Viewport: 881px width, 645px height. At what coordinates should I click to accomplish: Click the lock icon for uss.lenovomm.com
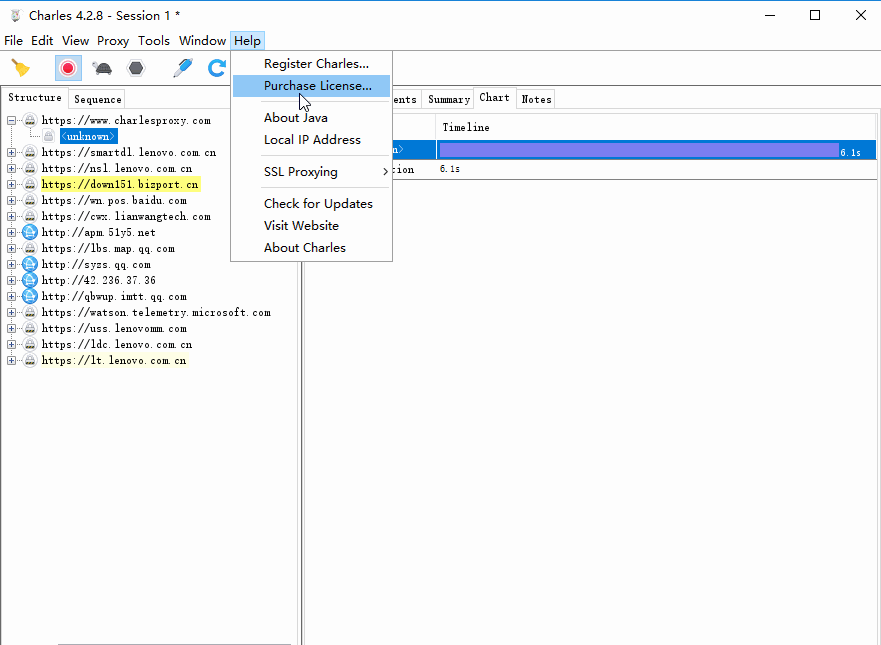coord(30,328)
